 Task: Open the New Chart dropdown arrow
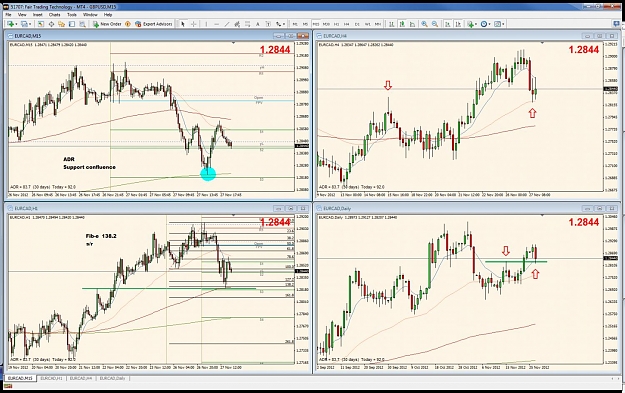pos(16,24)
